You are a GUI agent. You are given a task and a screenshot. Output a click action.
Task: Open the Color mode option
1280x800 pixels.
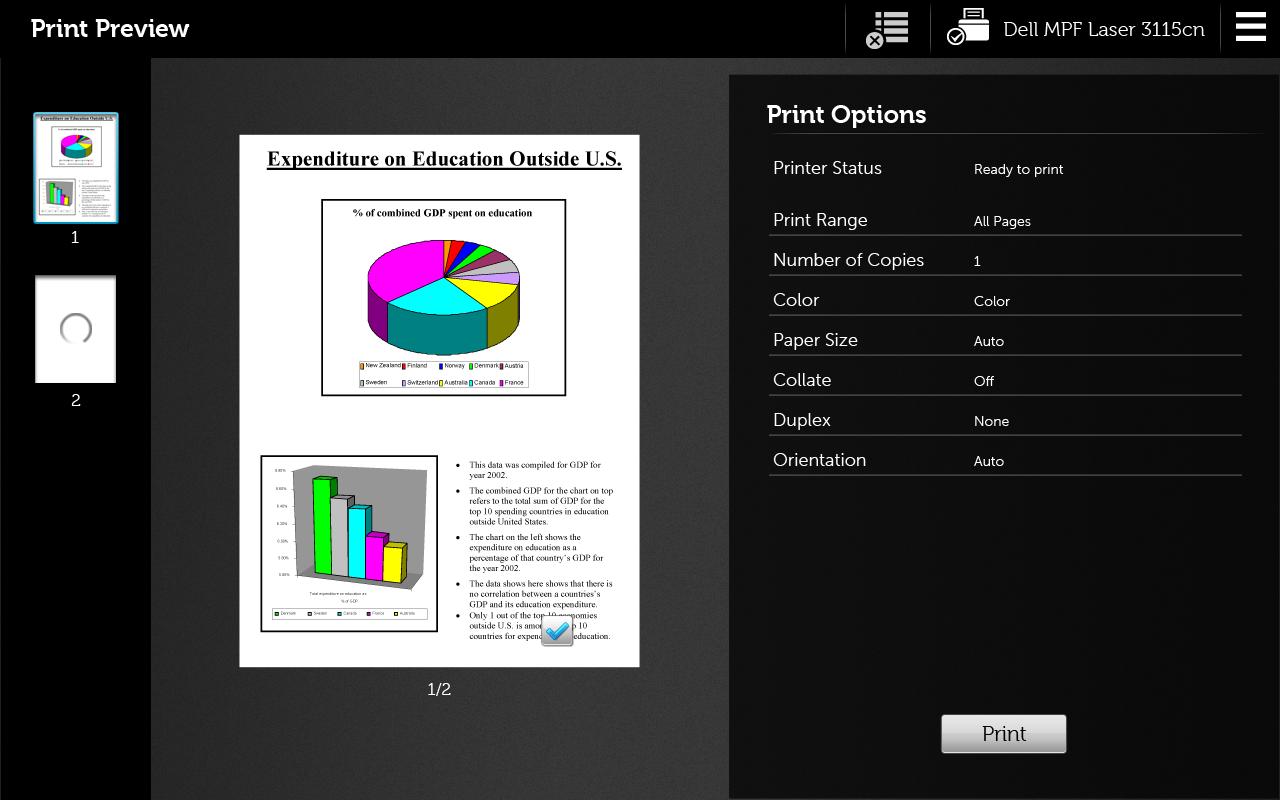(1004, 300)
